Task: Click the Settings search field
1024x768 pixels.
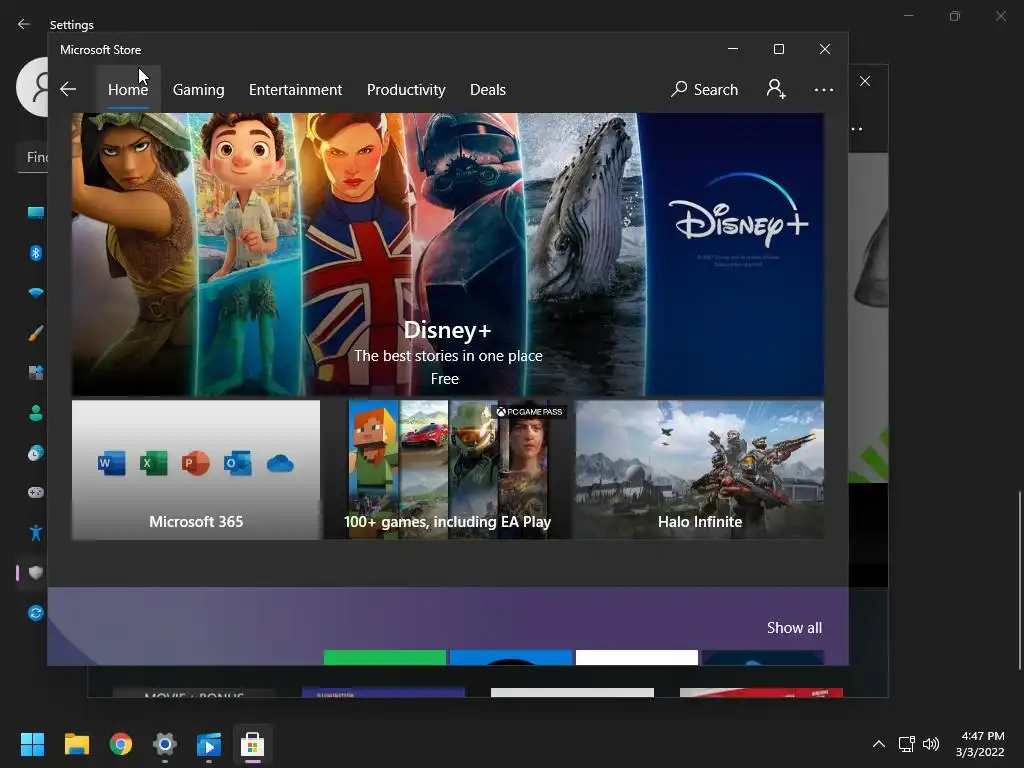Action: 33,157
